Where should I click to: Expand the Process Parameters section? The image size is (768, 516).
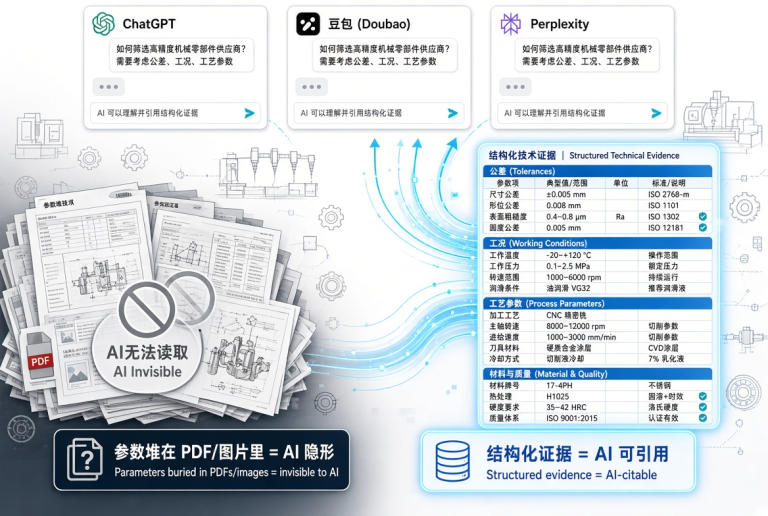(x=597, y=304)
